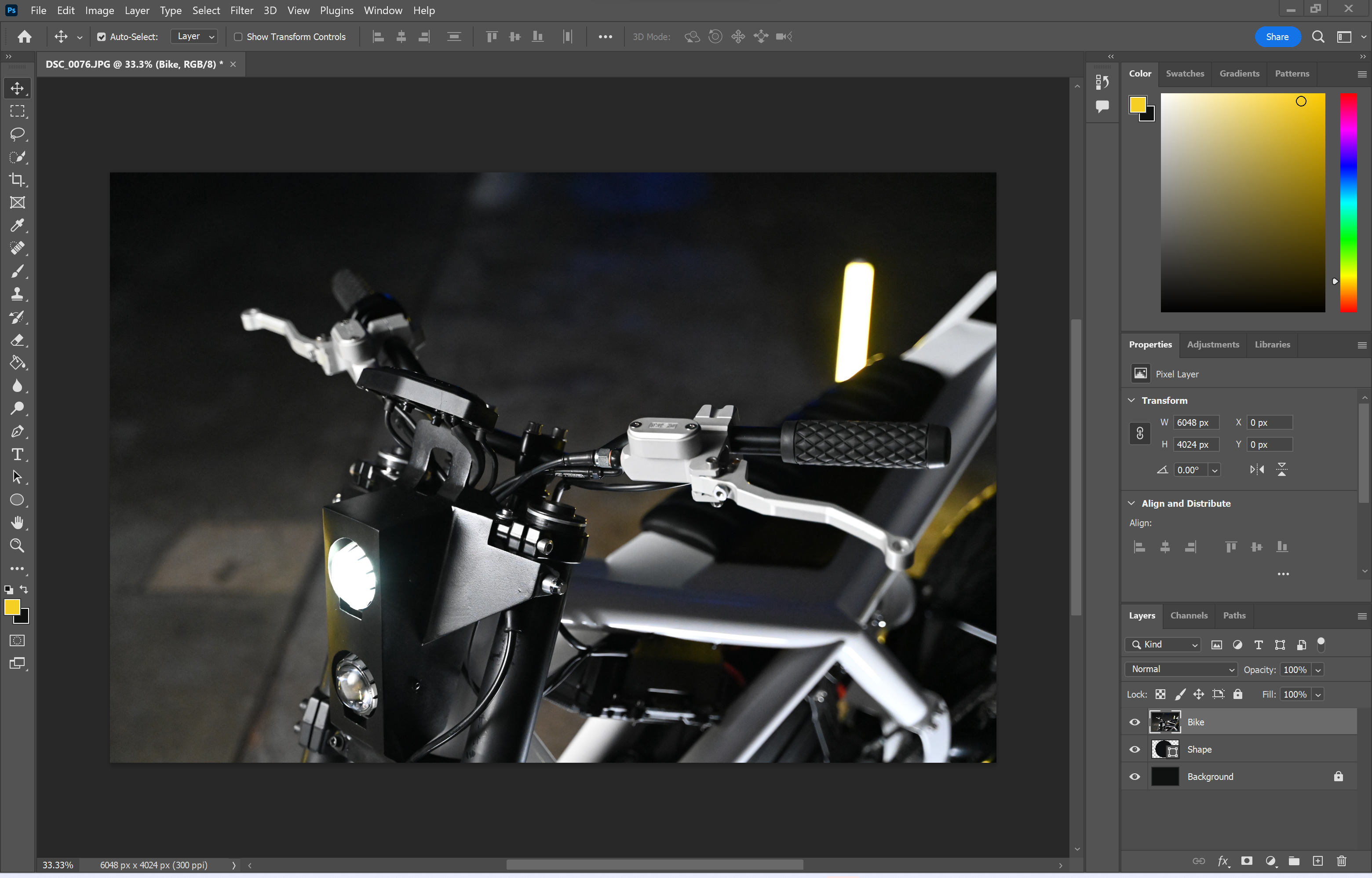Select the History Brush tool
Image resolution: width=1372 pixels, height=878 pixels.
coord(17,317)
